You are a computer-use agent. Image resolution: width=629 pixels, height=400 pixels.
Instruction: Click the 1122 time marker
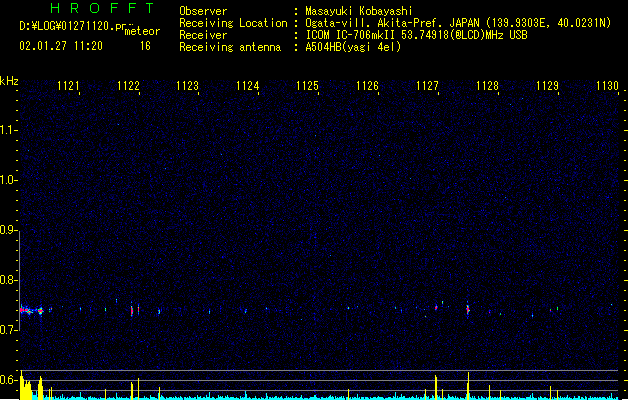point(128,86)
